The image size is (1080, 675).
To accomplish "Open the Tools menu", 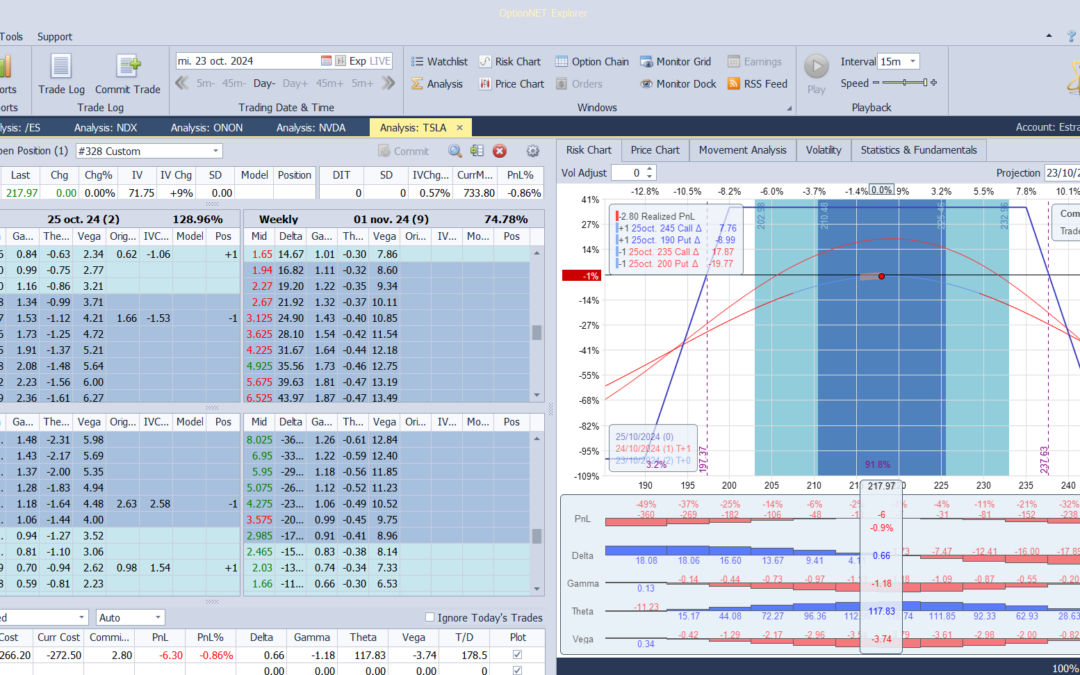I will pyautogui.click(x=11, y=37).
